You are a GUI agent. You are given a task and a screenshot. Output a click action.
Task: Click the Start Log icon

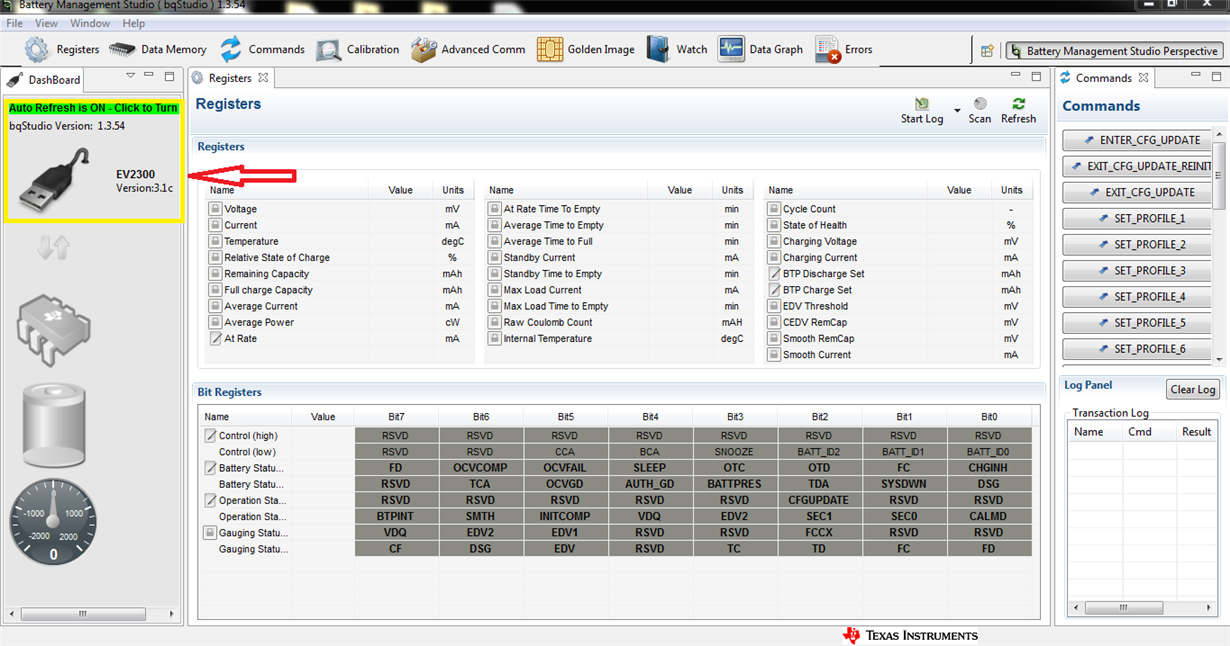coord(921,104)
